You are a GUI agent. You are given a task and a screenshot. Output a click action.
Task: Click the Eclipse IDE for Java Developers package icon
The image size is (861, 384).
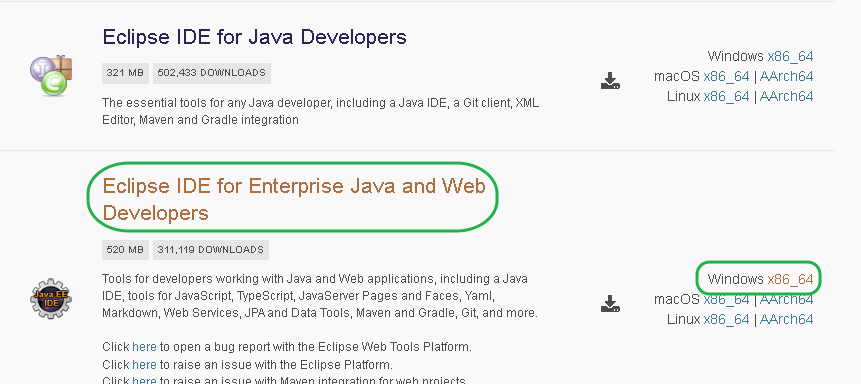click(51, 75)
